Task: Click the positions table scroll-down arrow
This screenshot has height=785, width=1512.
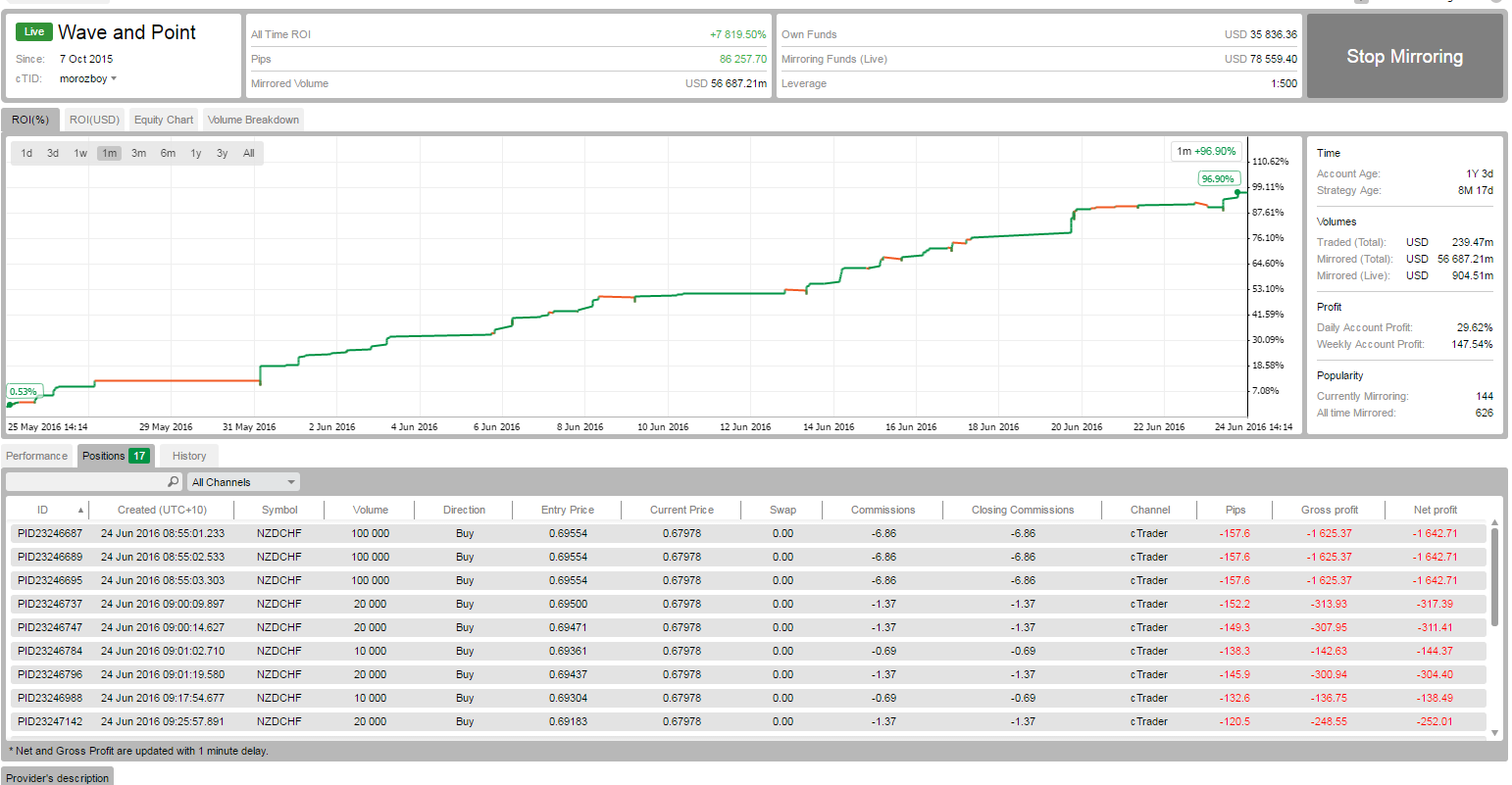Action: tap(1494, 732)
